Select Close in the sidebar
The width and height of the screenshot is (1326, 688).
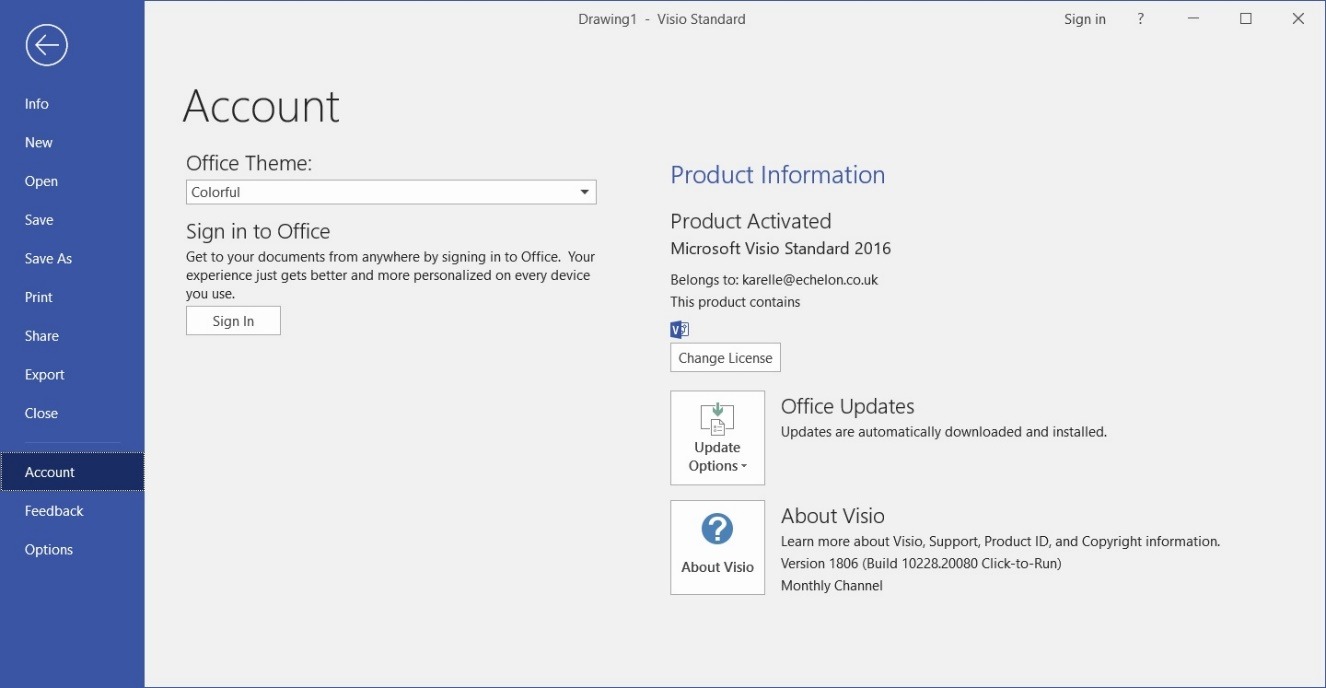point(72,413)
